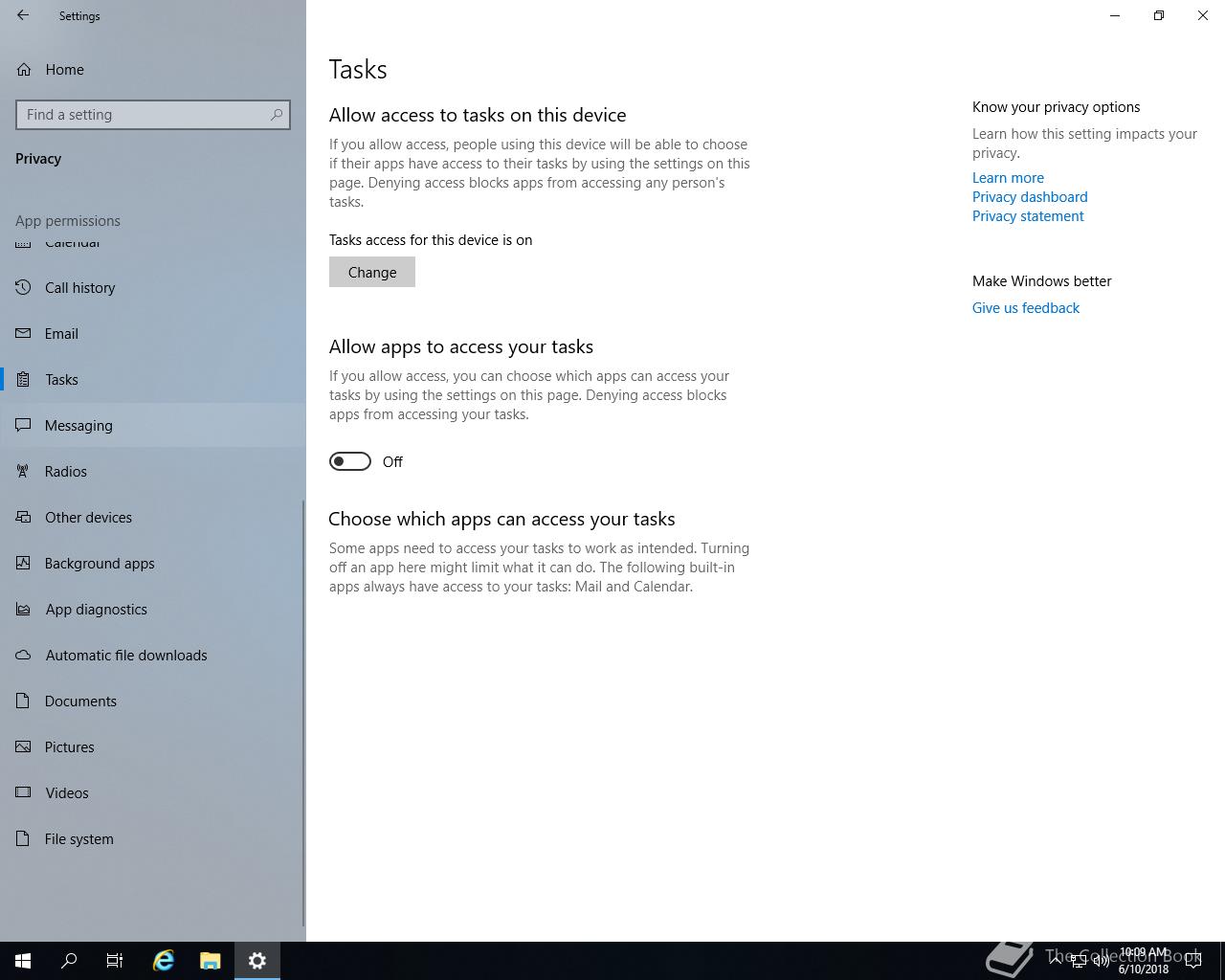The image size is (1225, 980).
Task: Open the Privacy statement link
Action: click(1028, 216)
